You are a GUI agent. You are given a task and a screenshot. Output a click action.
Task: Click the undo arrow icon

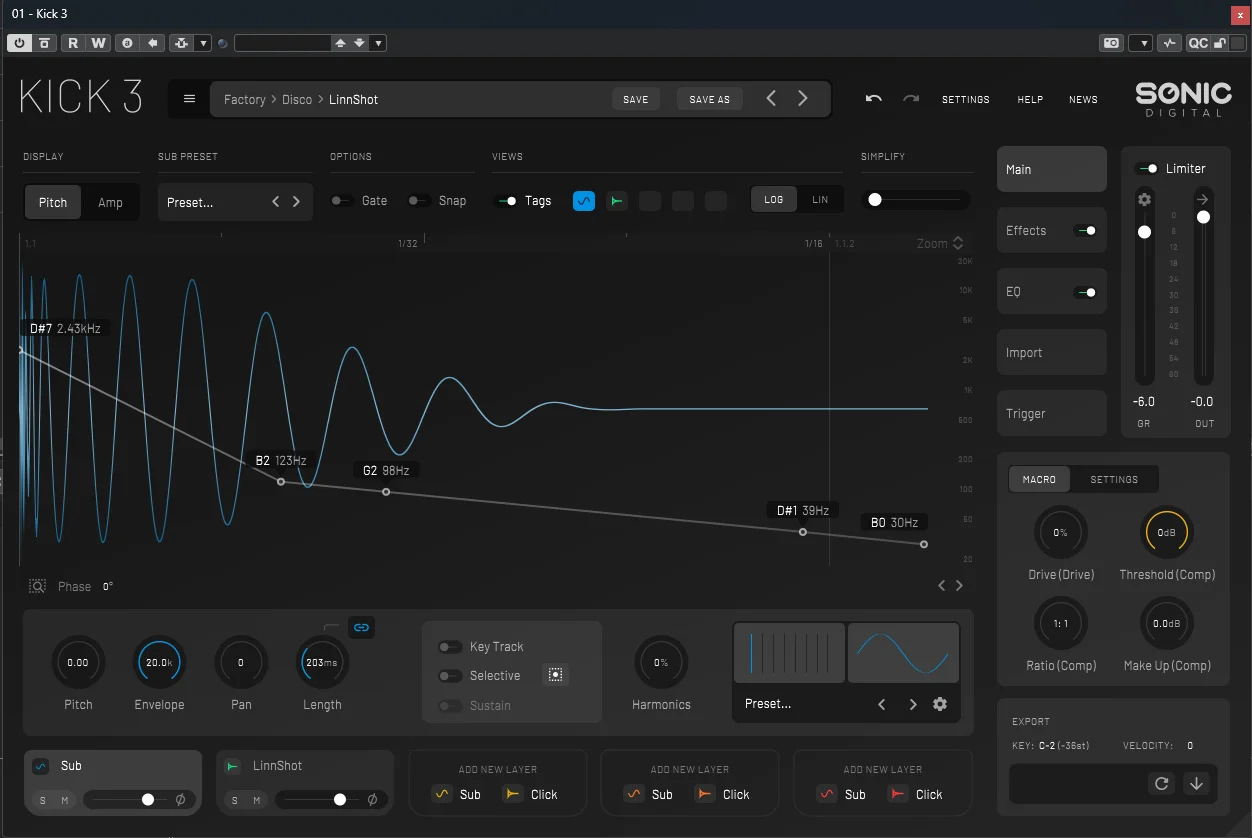(874, 99)
